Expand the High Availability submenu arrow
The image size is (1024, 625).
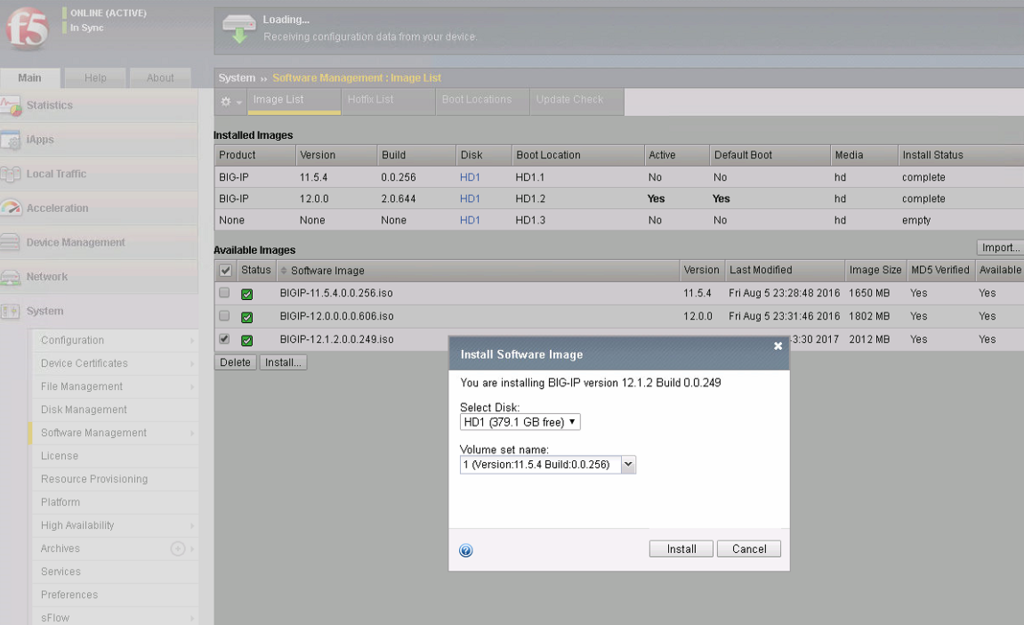click(x=192, y=526)
